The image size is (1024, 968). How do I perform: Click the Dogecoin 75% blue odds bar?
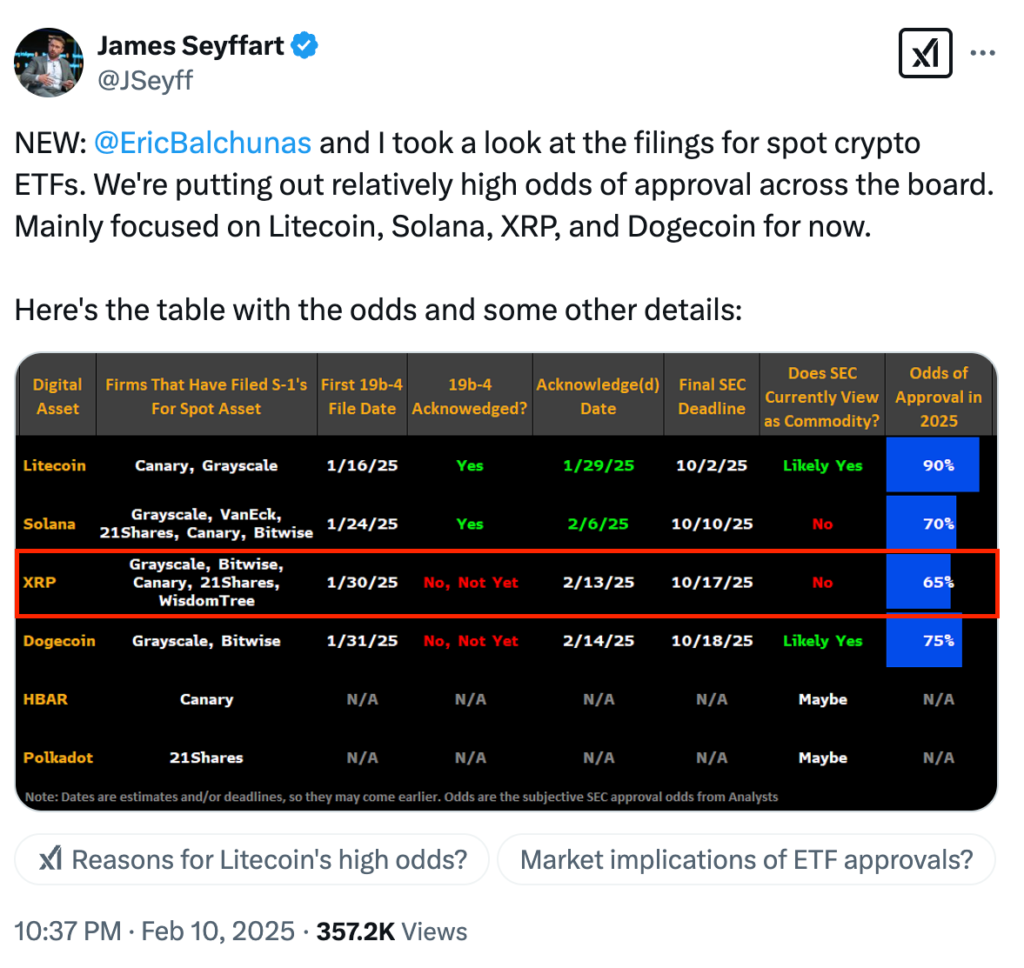coord(924,641)
